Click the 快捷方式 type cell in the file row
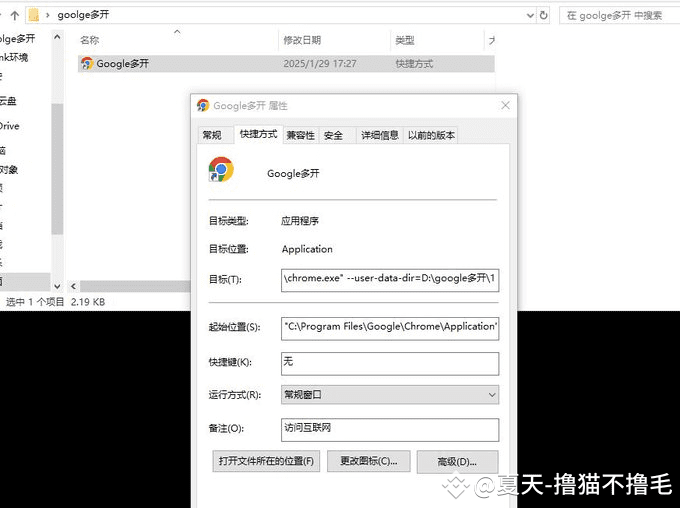Screen dimensions: 680x508 414,64
